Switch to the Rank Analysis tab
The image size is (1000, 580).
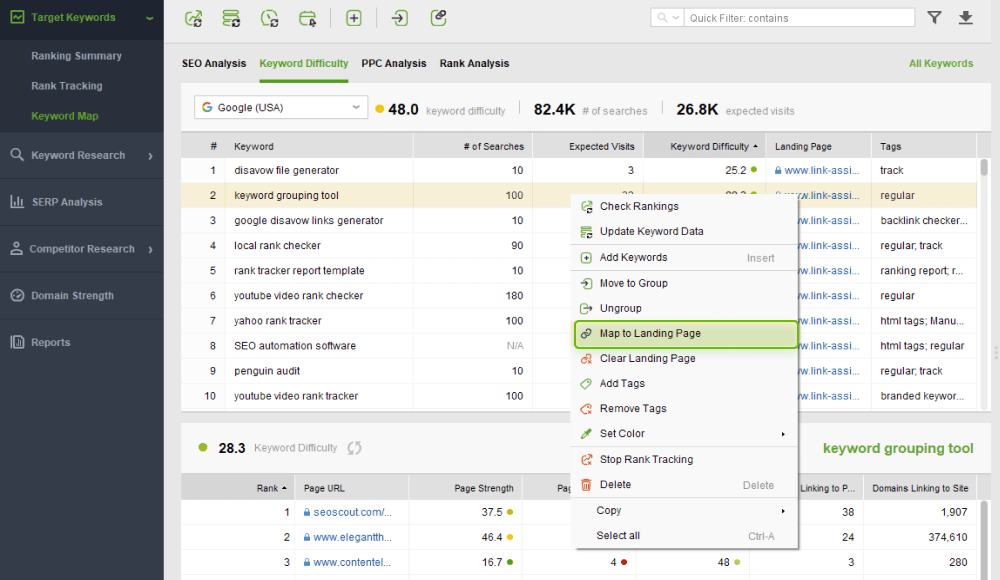474,63
